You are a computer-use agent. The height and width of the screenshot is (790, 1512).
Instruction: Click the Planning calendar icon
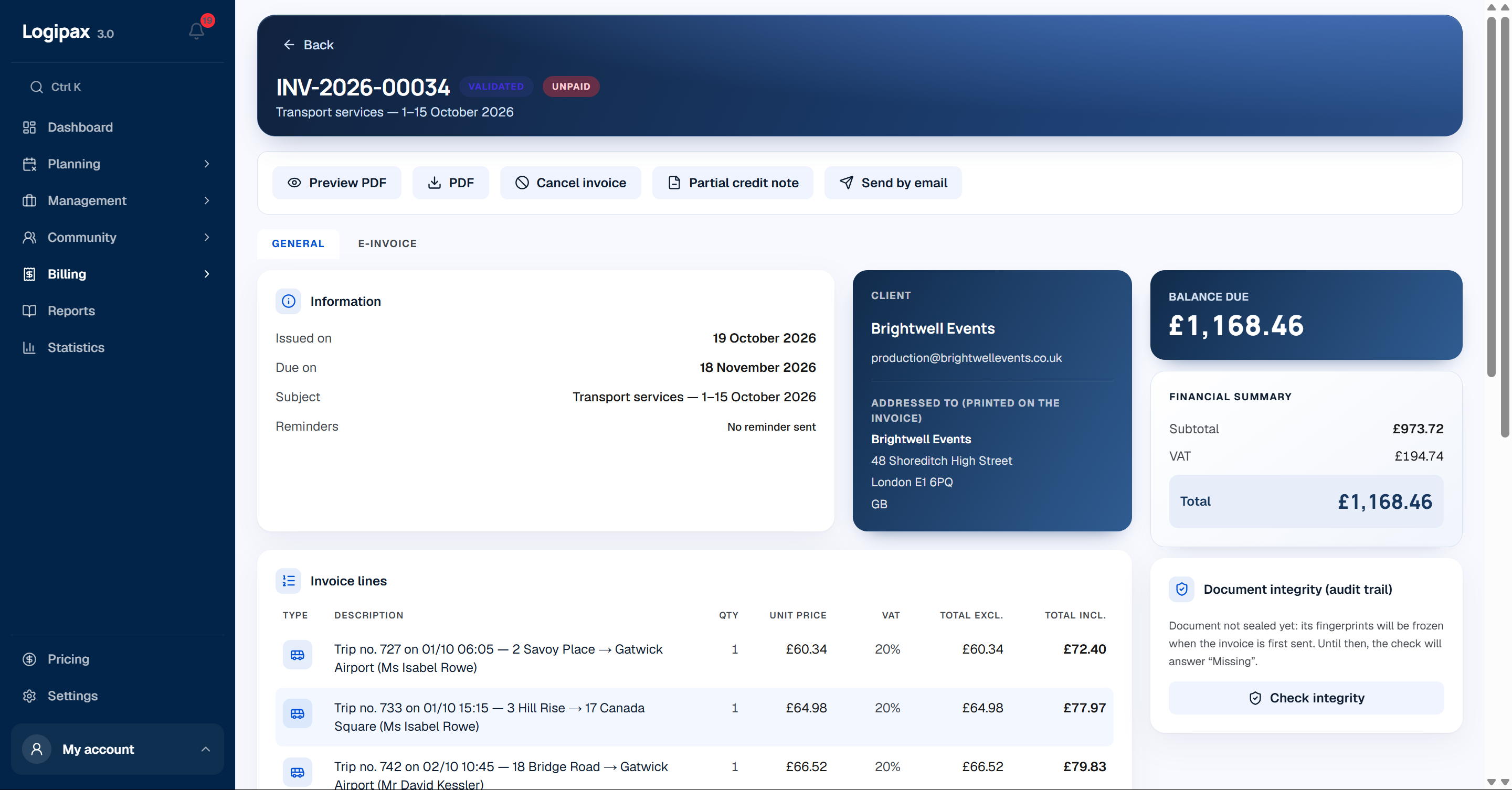point(29,164)
